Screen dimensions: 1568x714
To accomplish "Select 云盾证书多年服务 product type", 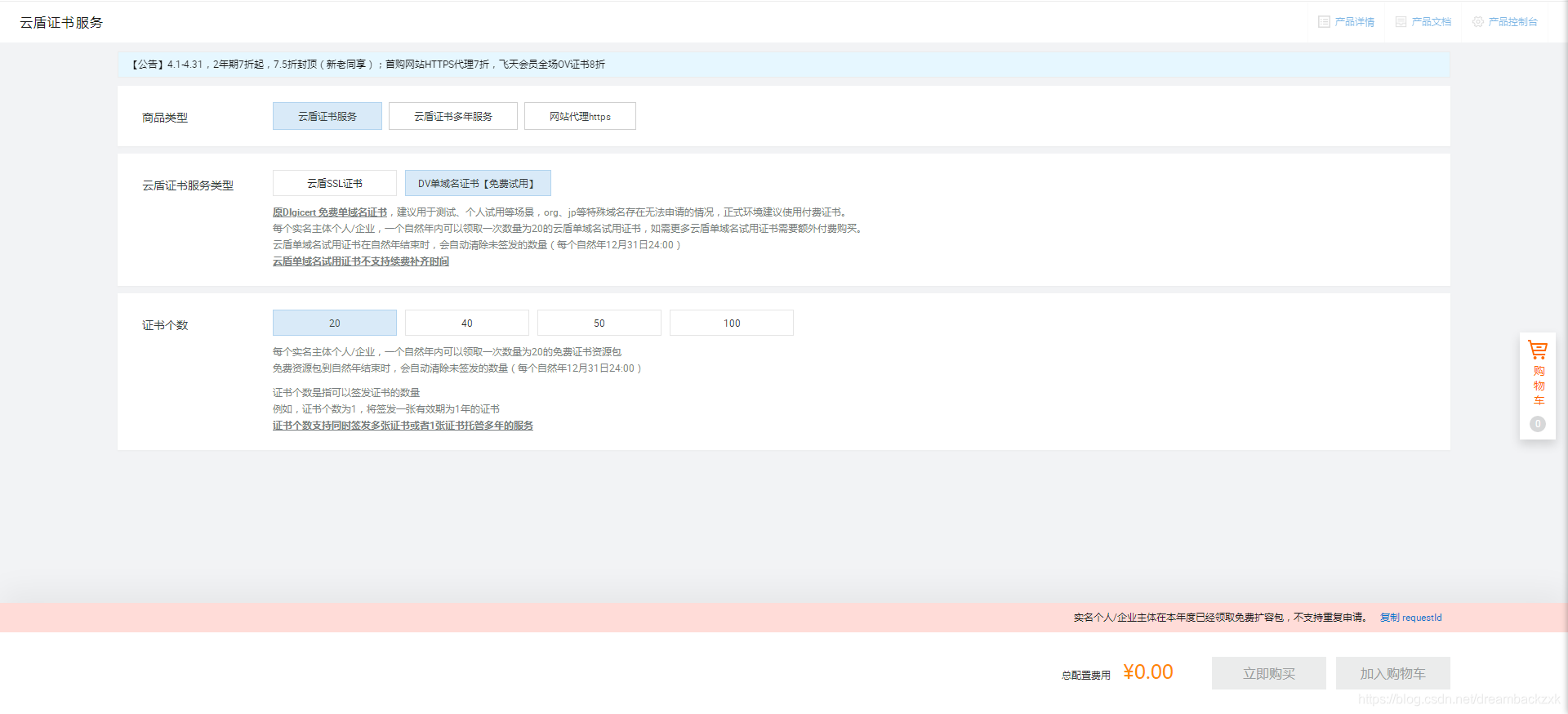I will click(453, 116).
